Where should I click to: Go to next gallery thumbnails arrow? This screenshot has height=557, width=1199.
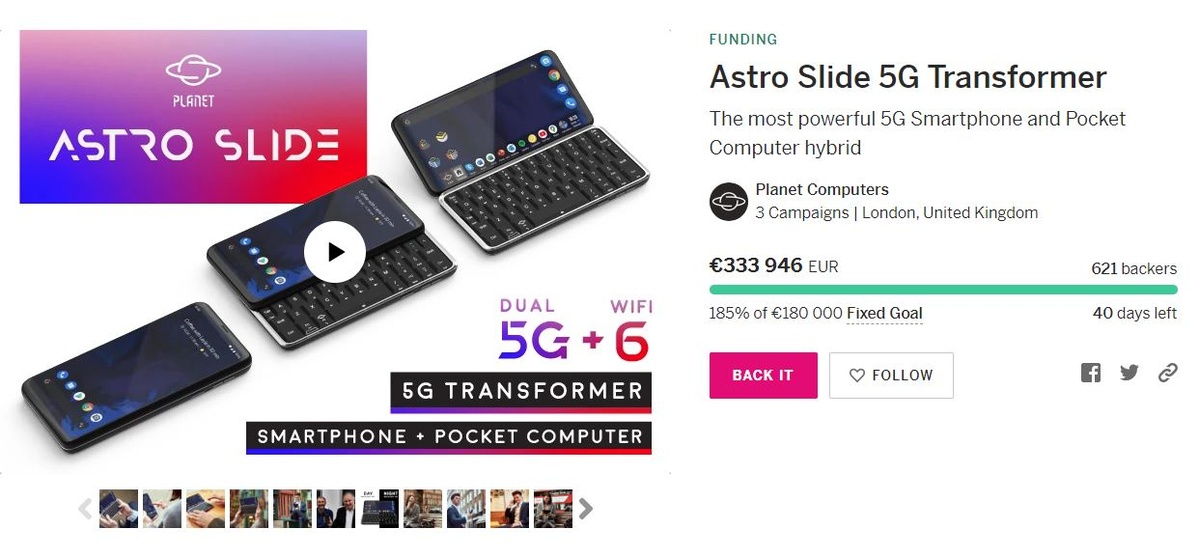tap(585, 508)
